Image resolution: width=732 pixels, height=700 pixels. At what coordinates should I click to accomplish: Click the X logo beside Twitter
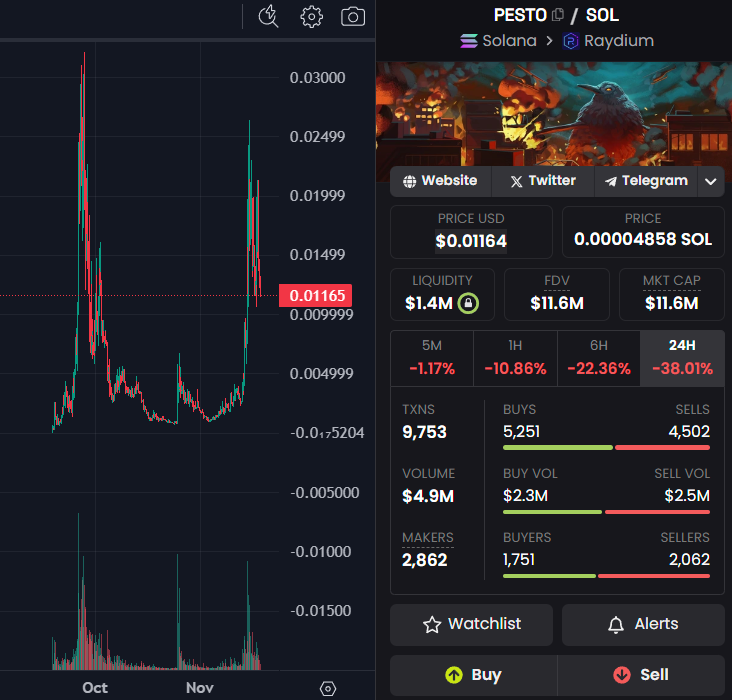[516, 181]
